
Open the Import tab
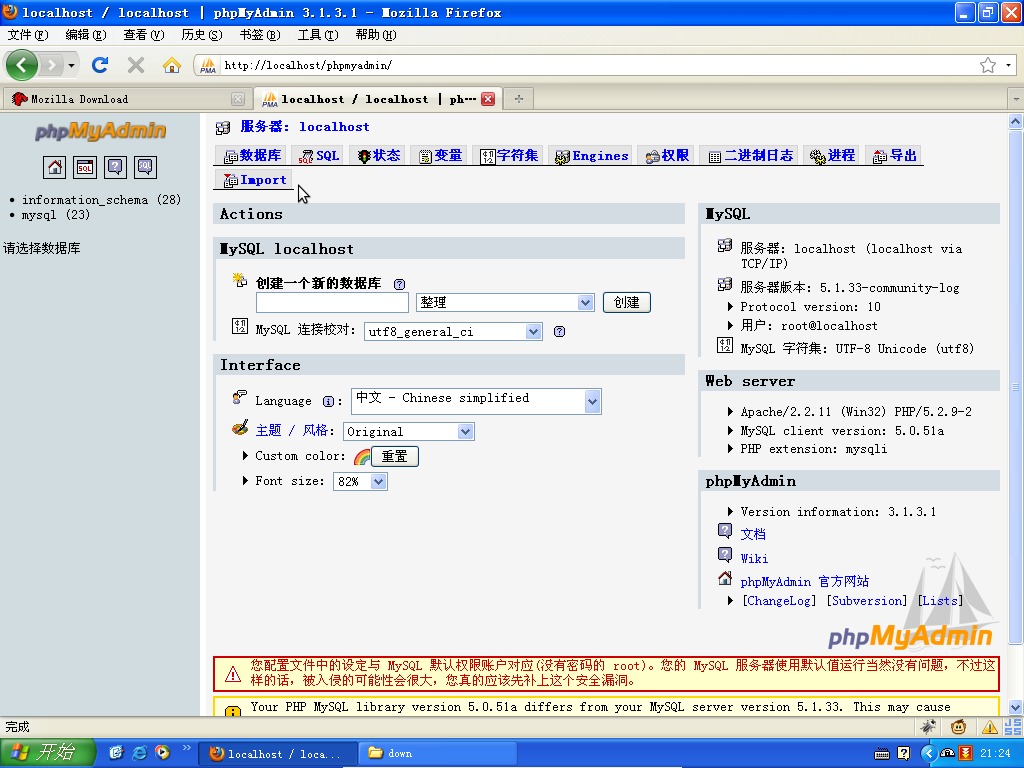tap(255, 180)
